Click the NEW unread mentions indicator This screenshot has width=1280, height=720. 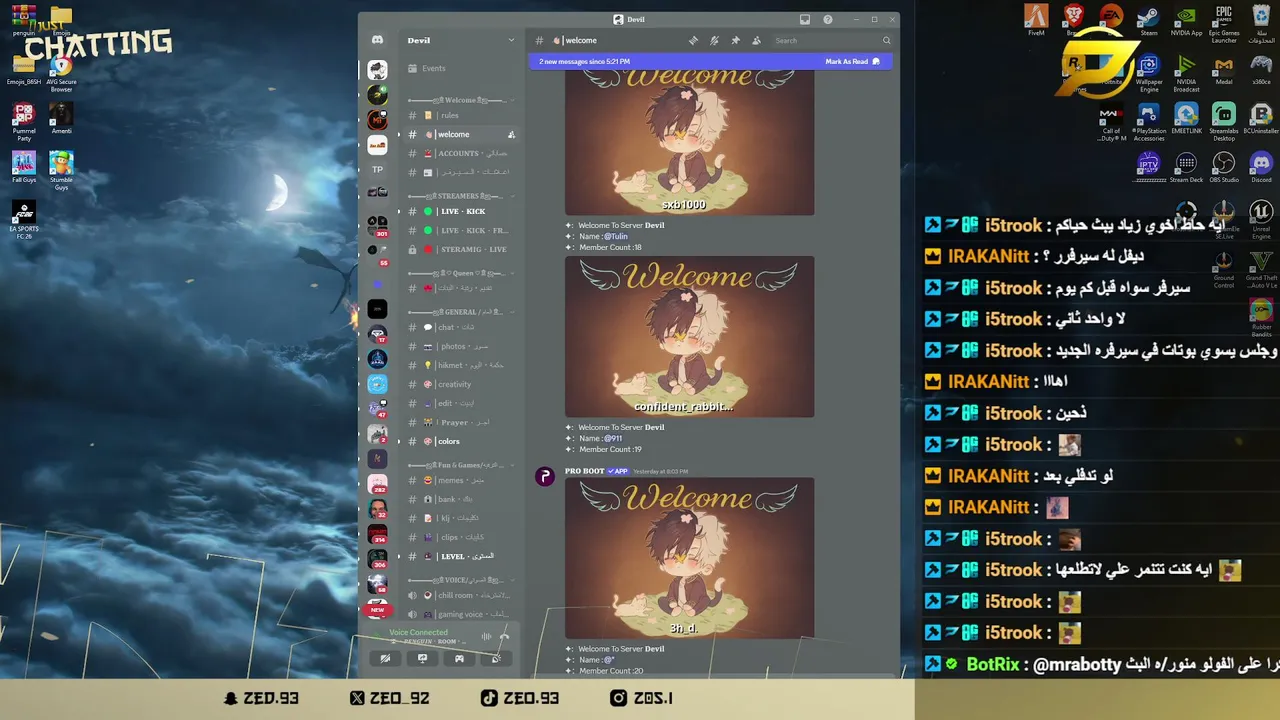[377, 609]
